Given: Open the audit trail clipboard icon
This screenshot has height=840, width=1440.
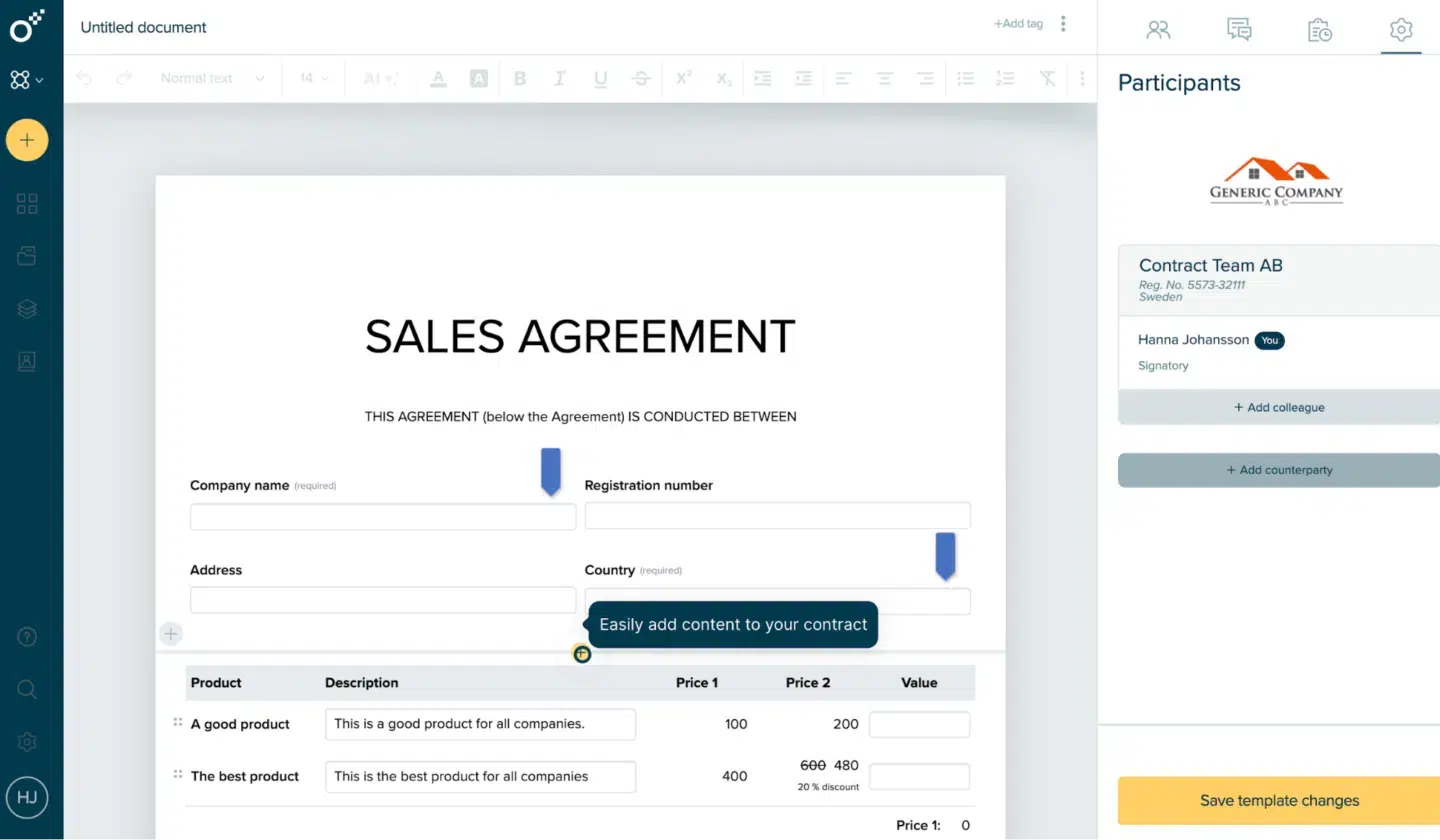Looking at the screenshot, I should (x=1320, y=29).
